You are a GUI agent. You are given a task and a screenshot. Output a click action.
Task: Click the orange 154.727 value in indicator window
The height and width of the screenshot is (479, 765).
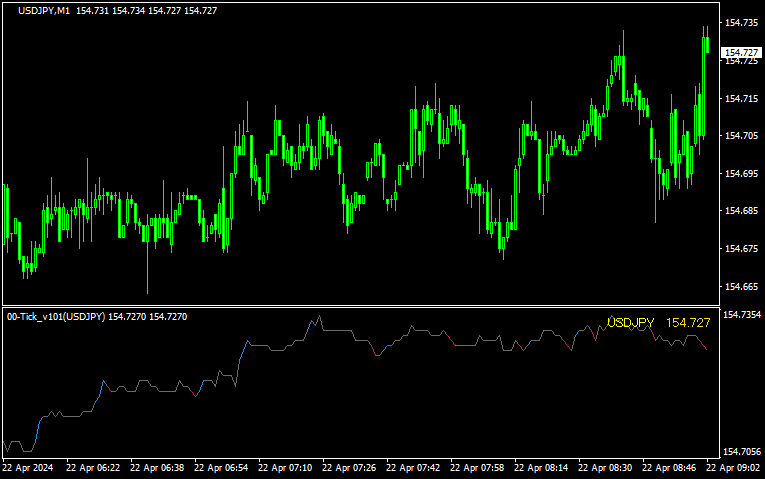[x=688, y=323]
